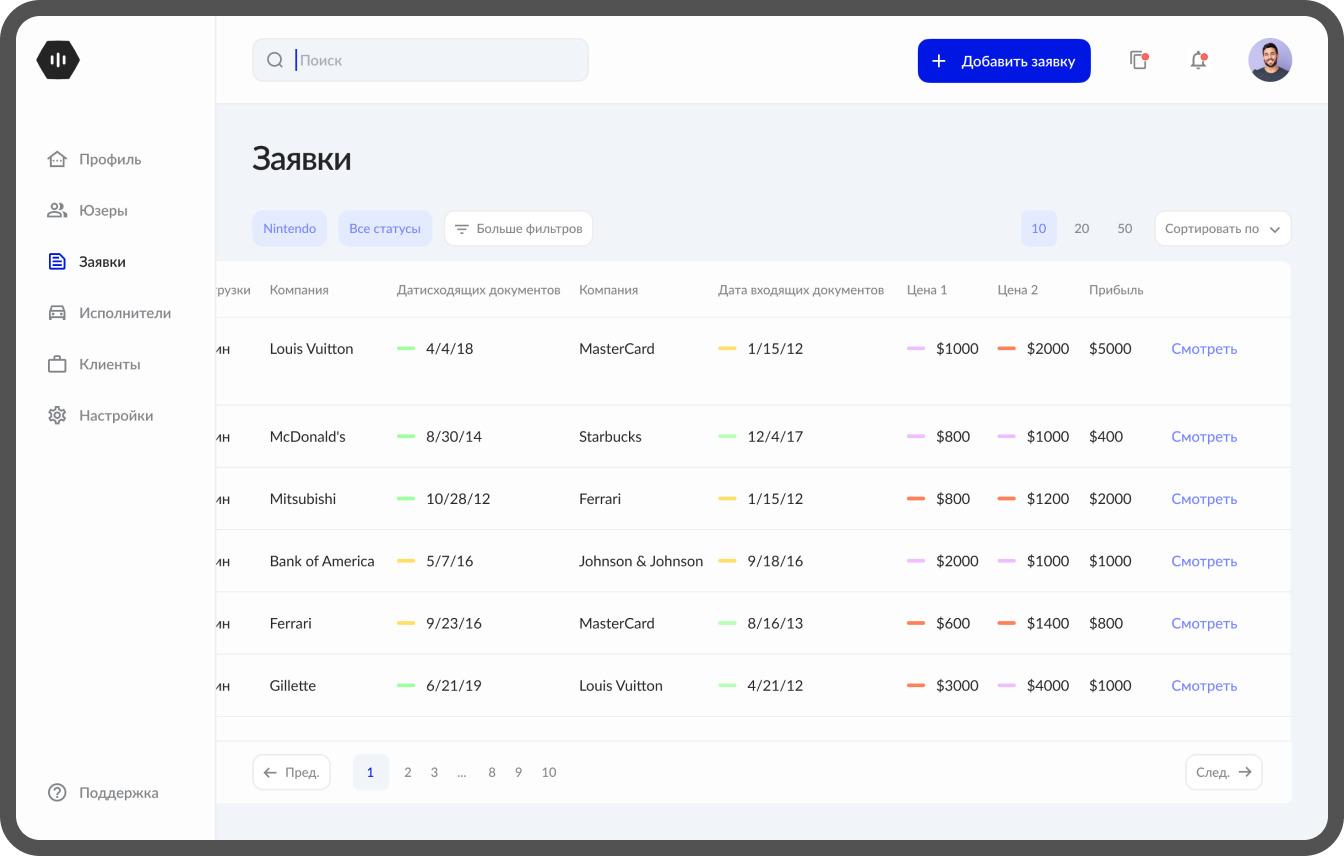
Task: Click Смотреть for Louis Vuitton row
Action: click(x=1204, y=349)
